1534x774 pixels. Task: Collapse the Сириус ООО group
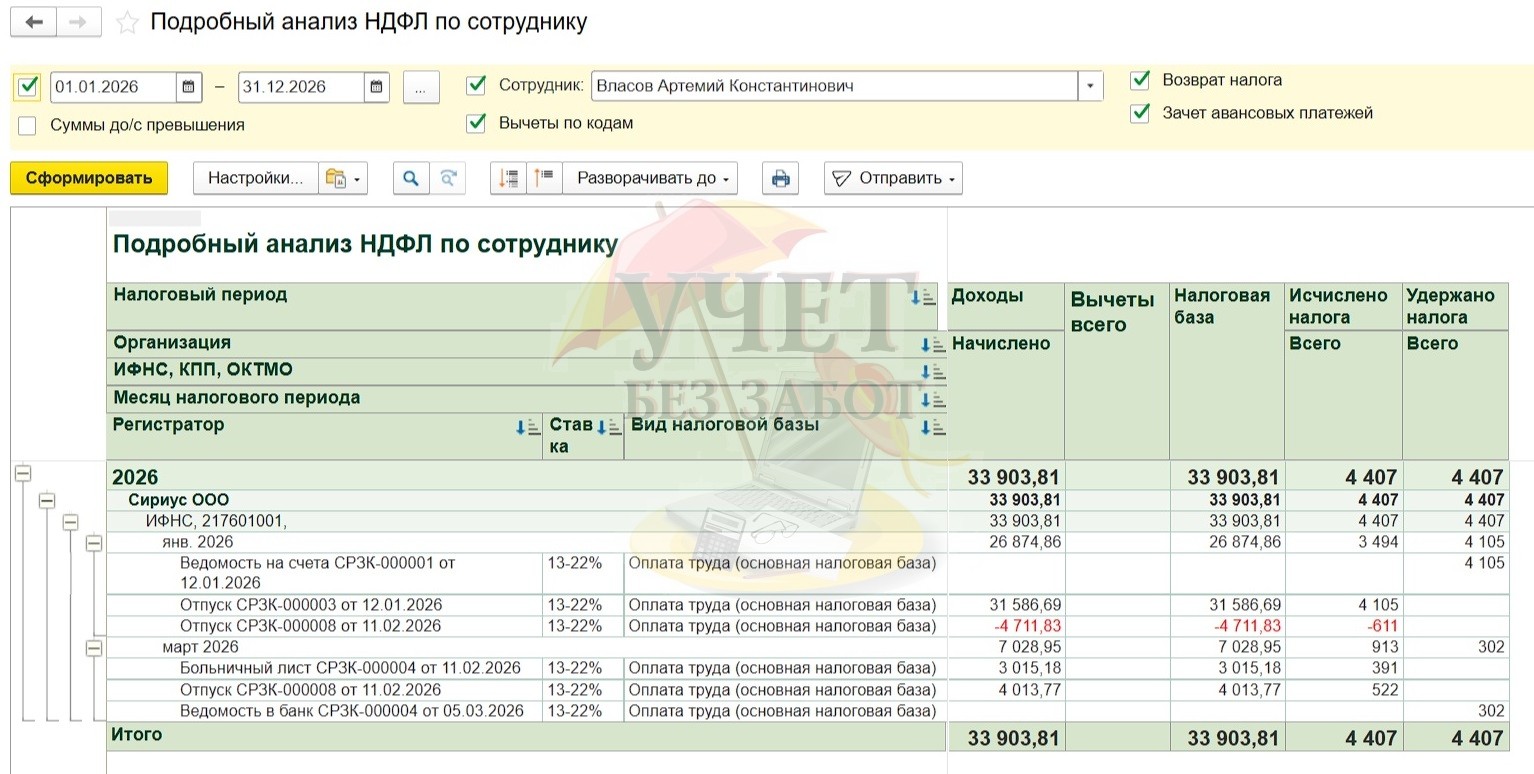click(x=46, y=501)
